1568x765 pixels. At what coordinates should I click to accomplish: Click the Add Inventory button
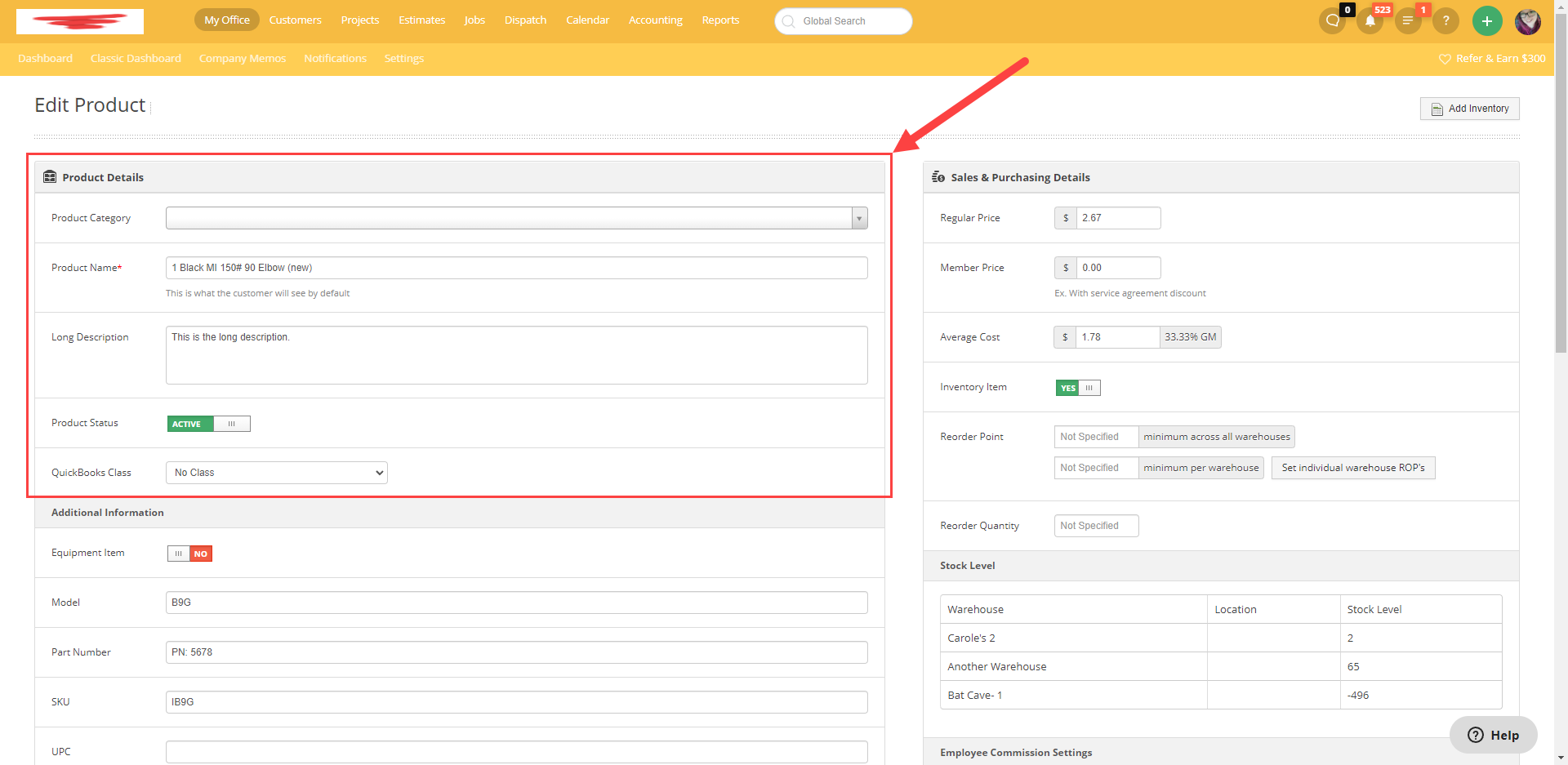point(1469,108)
